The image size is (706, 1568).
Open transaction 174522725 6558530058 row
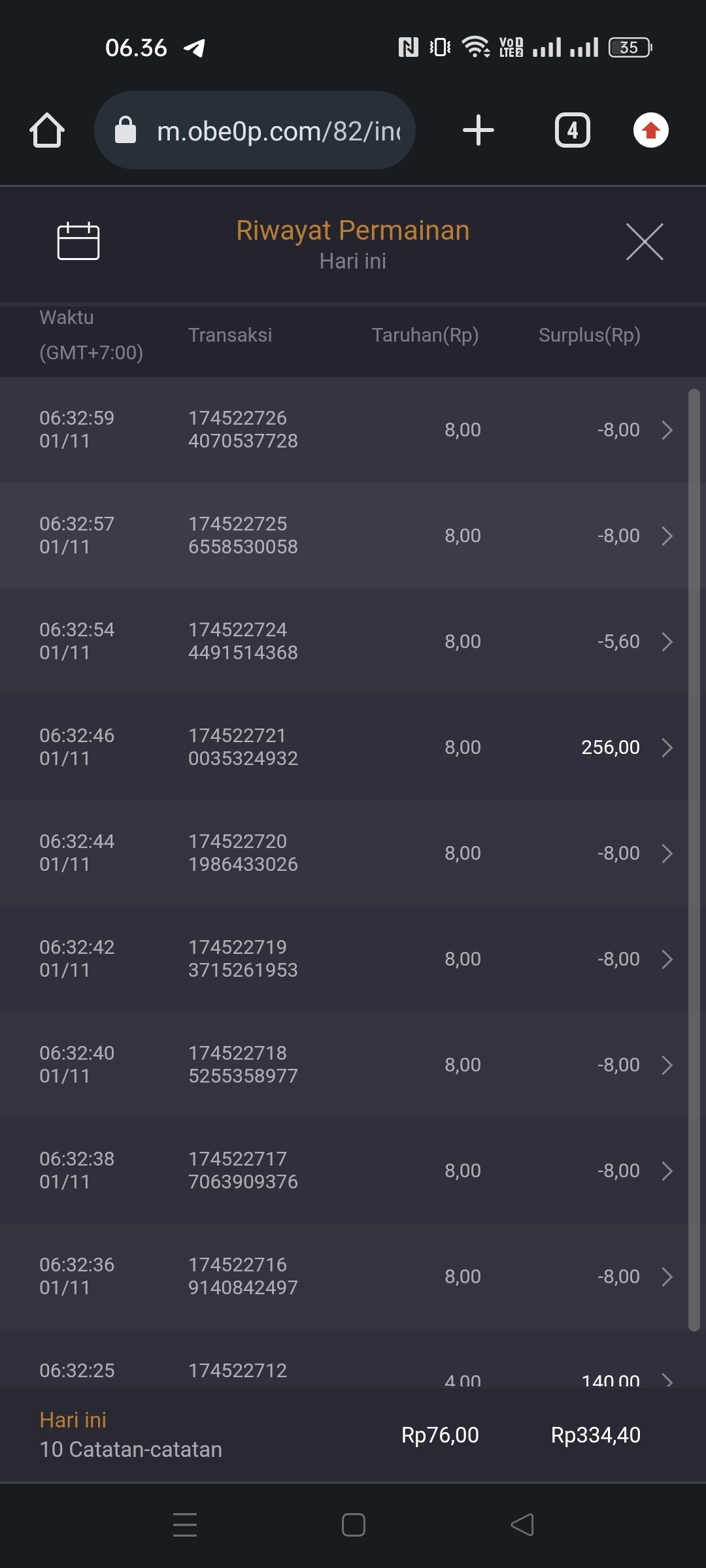[x=243, y=536]
